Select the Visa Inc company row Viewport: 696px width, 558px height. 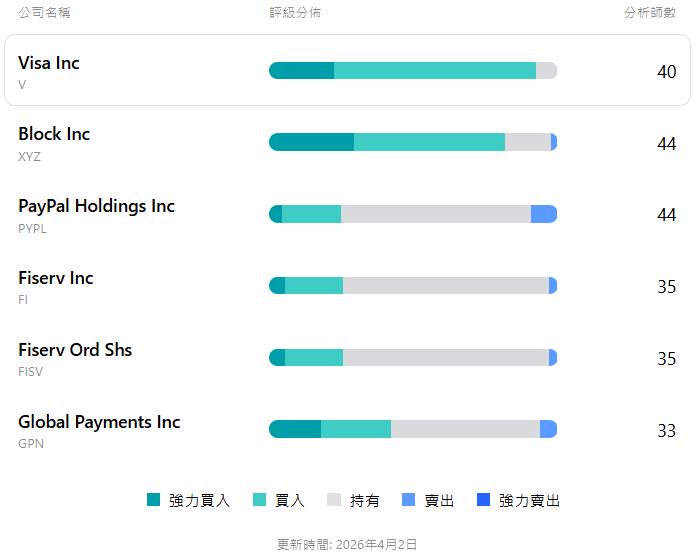click(x=347, y=70)
